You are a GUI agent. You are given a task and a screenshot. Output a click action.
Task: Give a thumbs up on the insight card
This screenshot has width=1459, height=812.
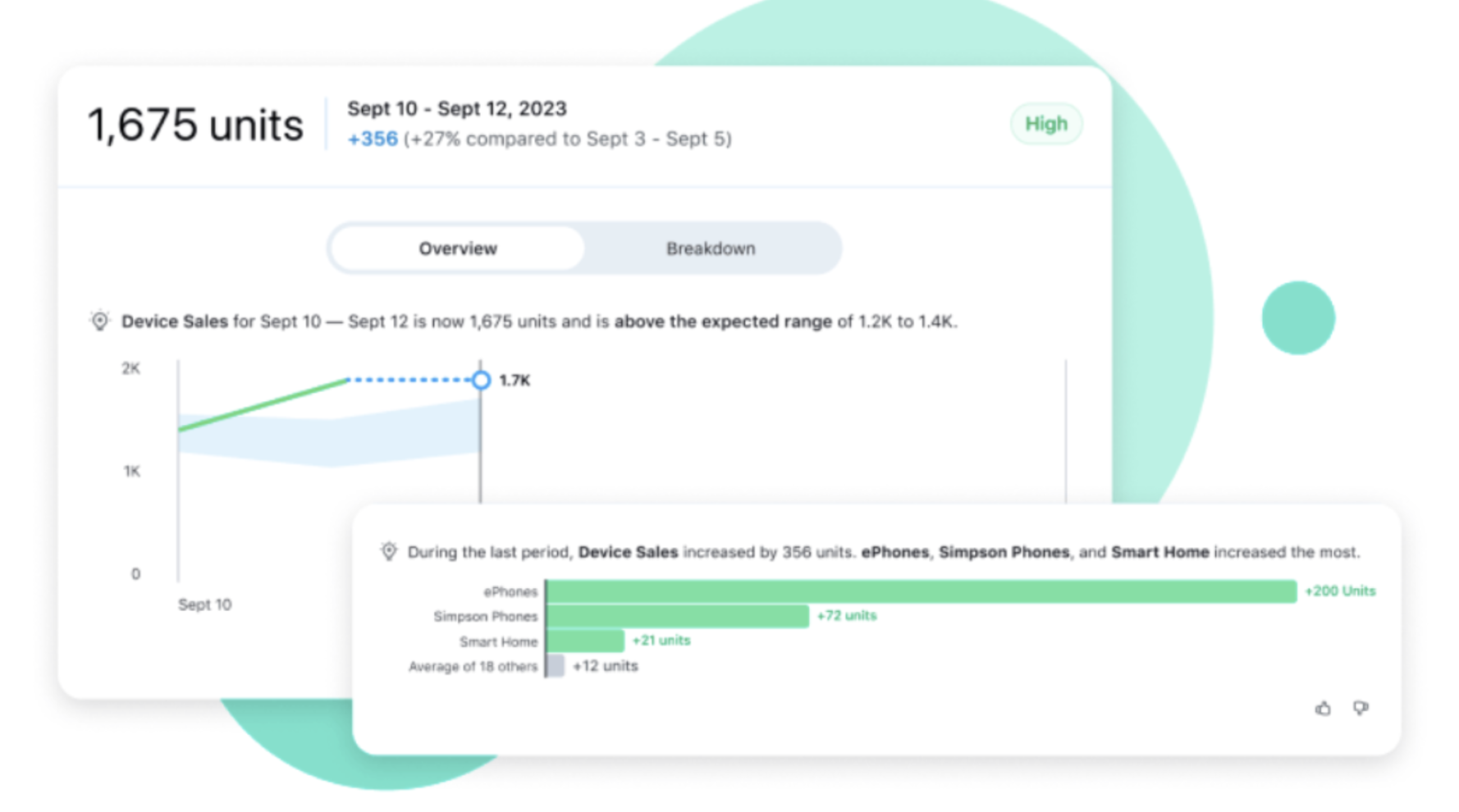[x=1324, y=709]
